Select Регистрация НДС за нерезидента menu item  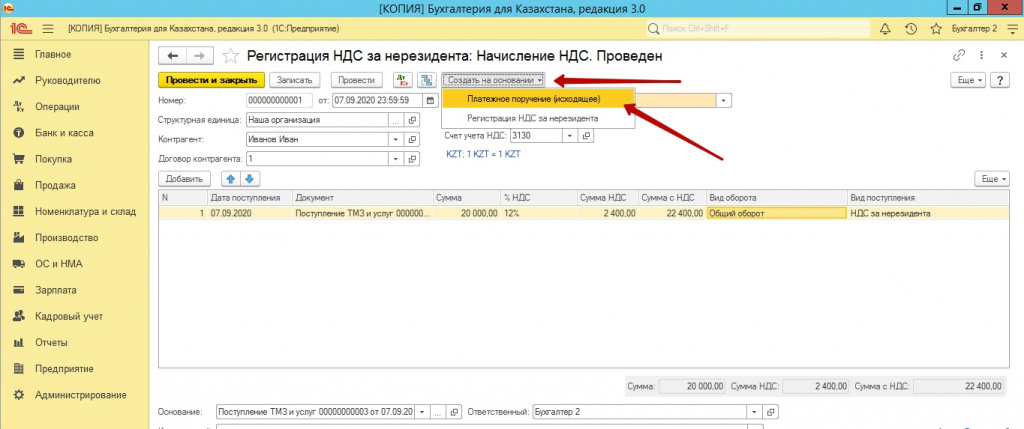point(538,118)
